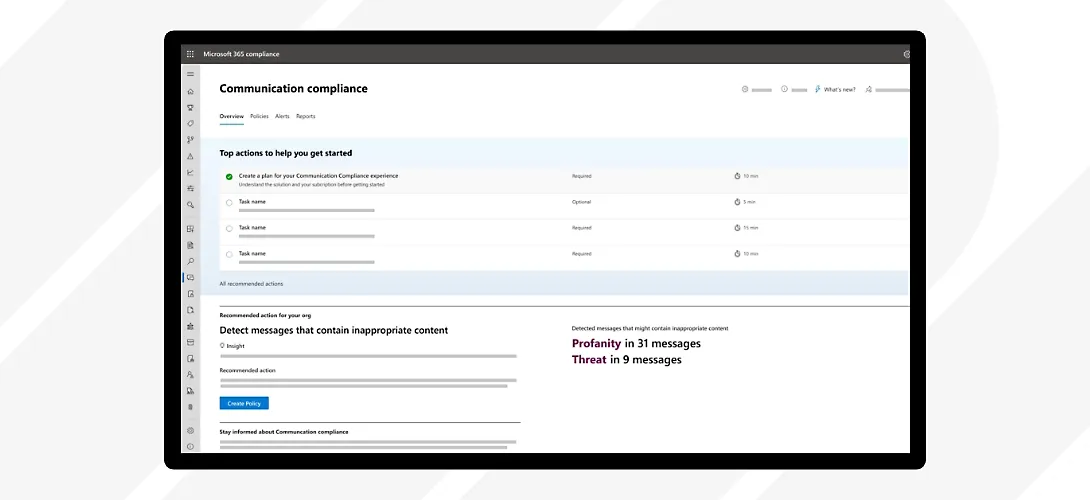This screenshot has height=500, width=1090.
Task: Switch to the Reports tab
Action: coord(306,116)
